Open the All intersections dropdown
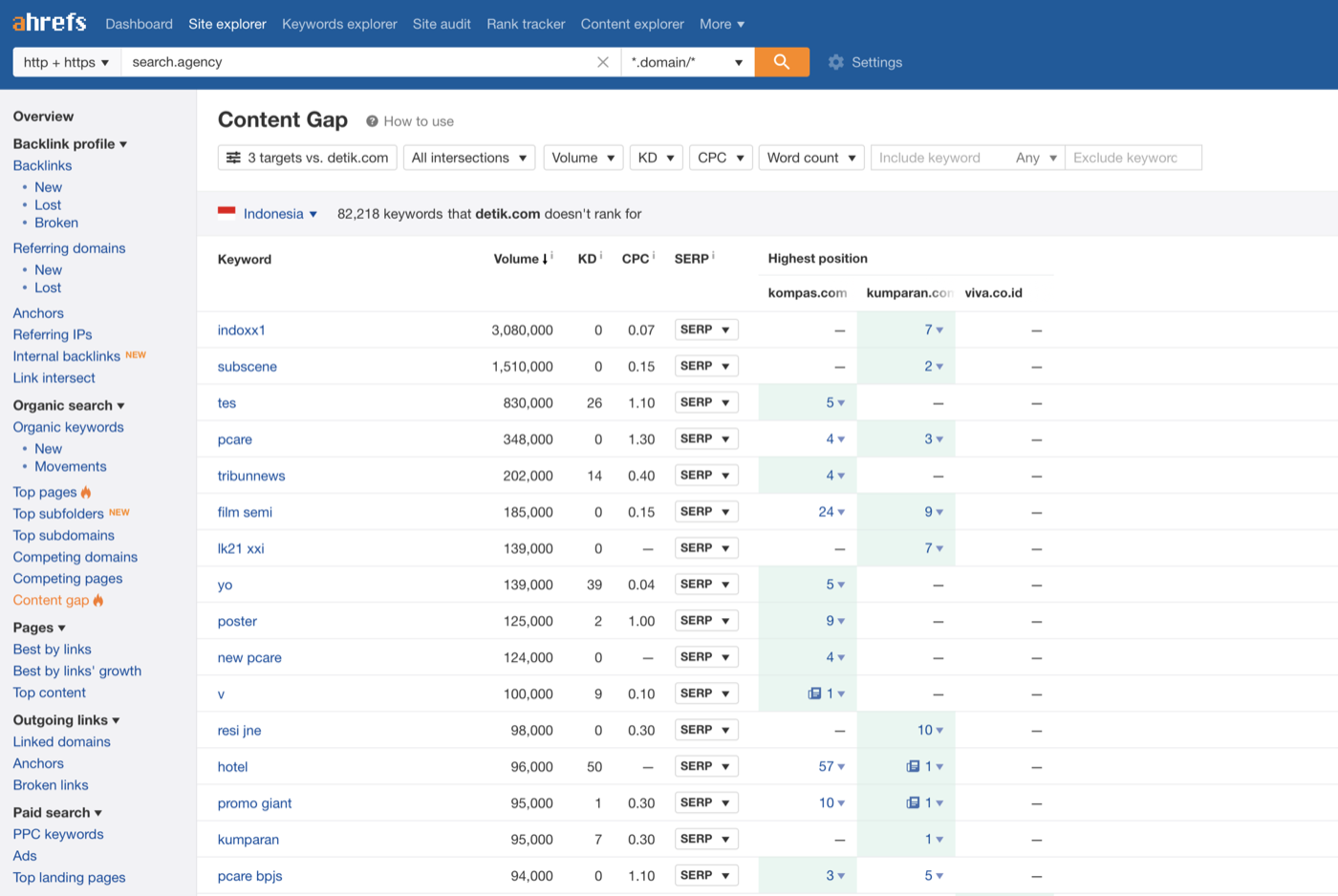The height and width of the screenshot is (896, 1338). point(469,158)
